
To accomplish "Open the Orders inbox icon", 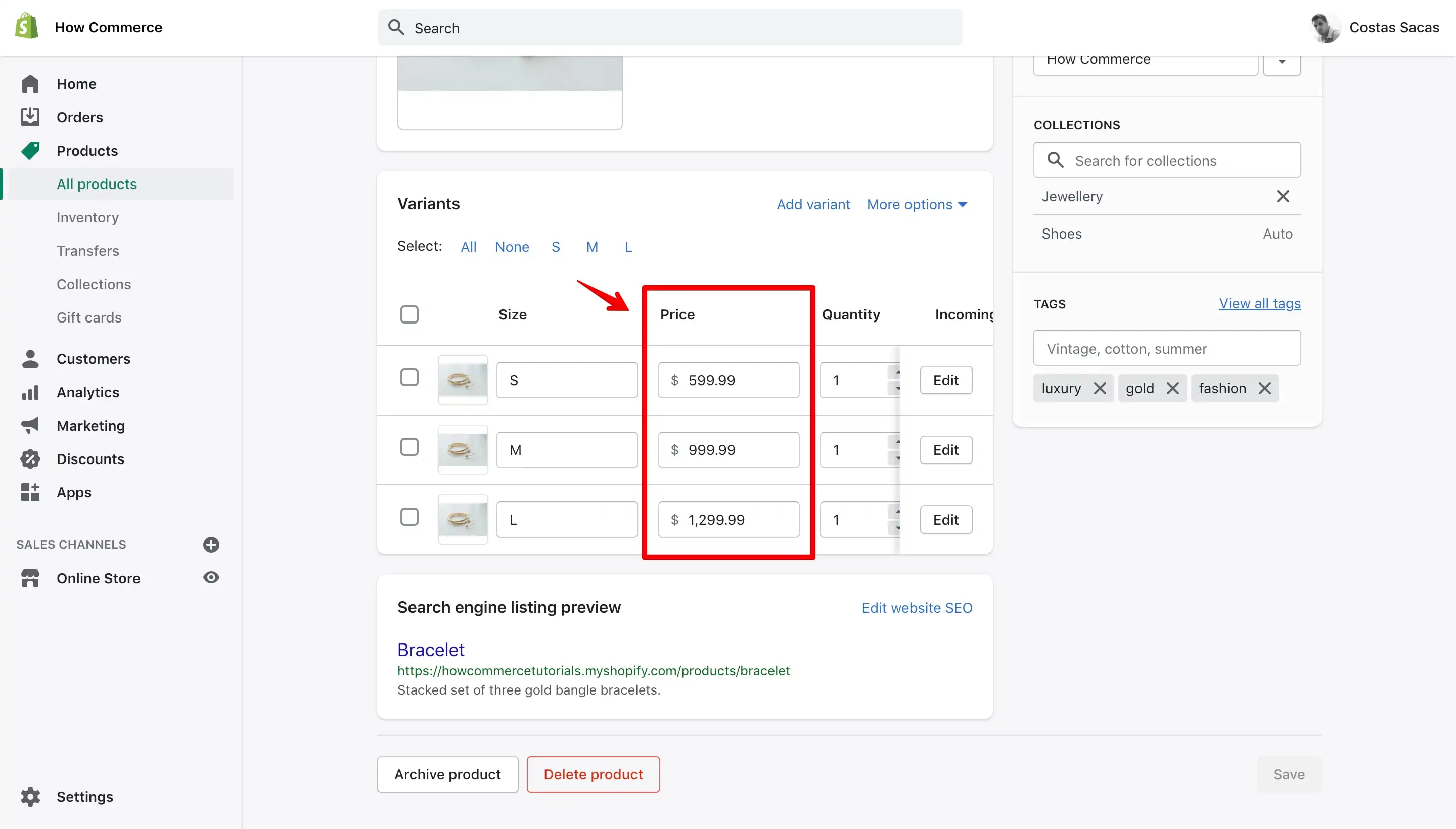I will pos(30,117).
